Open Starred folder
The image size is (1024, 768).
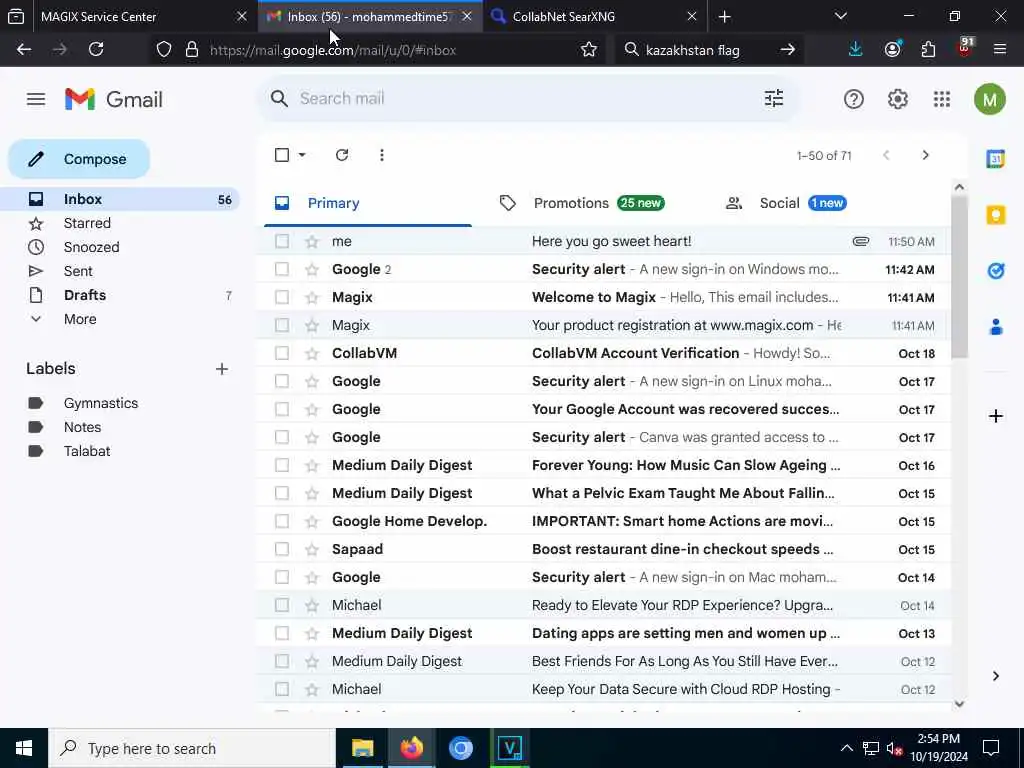pos(121,223)
